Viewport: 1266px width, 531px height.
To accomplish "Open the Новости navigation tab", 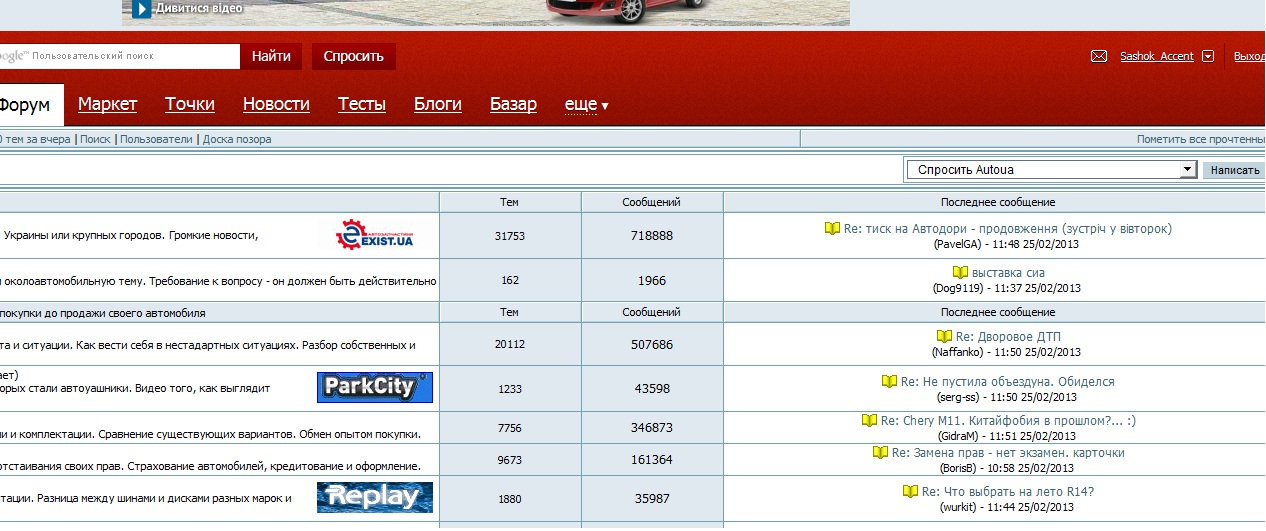I will (276, 104).
